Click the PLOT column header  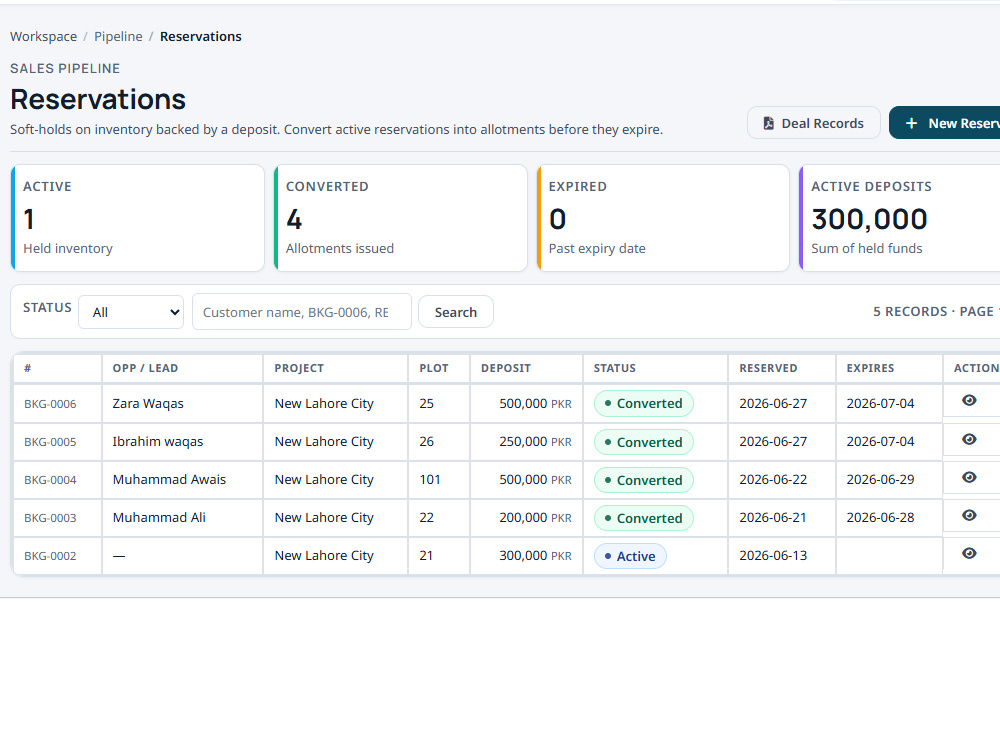[434, 368]
